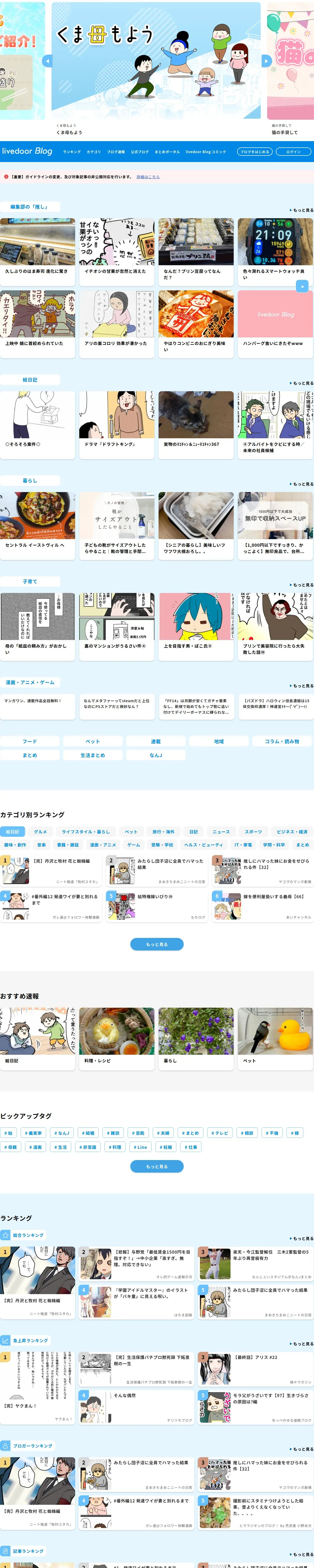Click もっと見る for the 子育て section
This screenshot has height=1568, width=314.
click(x=301, y=585)
